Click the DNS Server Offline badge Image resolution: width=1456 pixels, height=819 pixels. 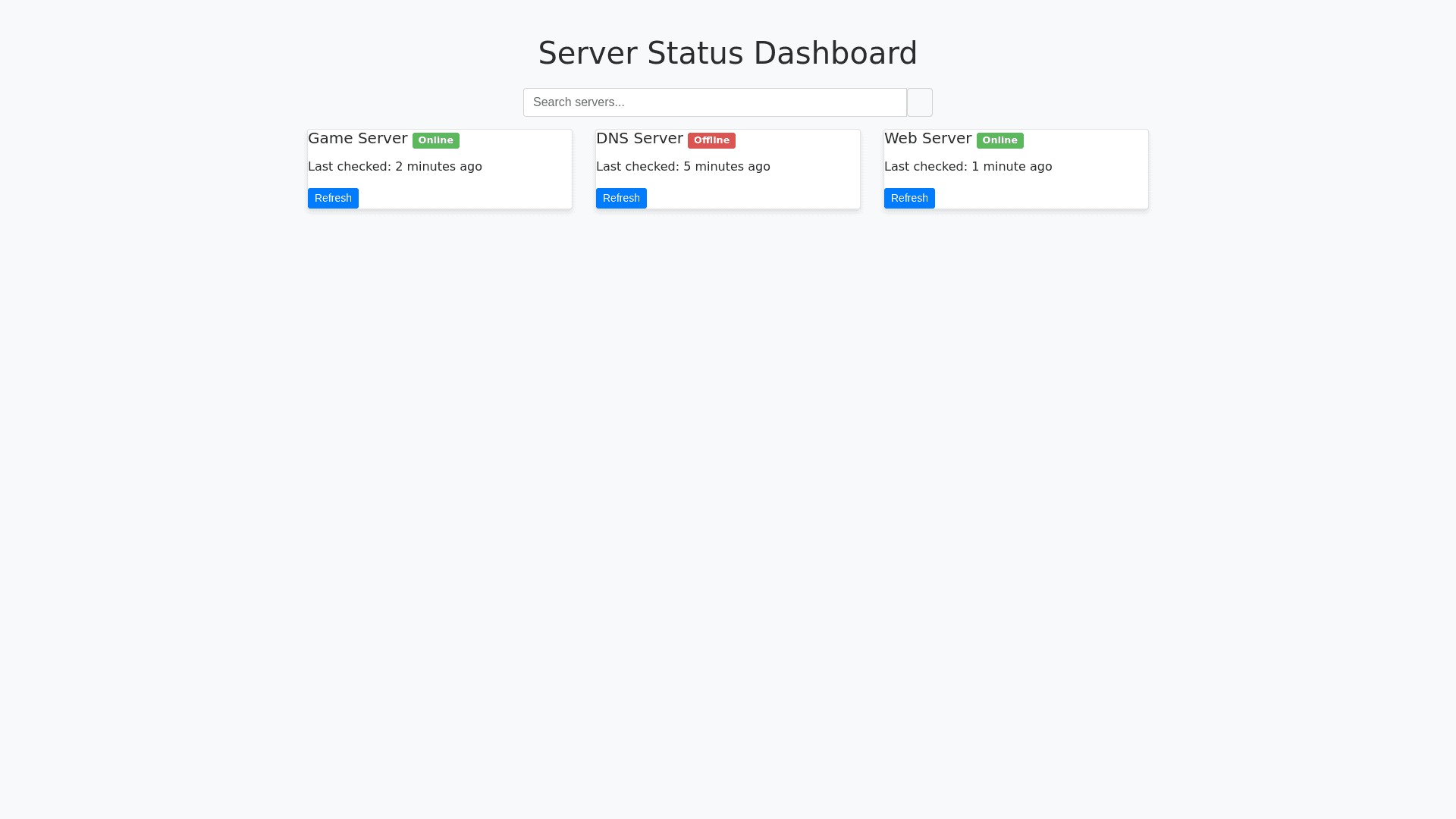pyautogui.click(x=711, y=140)
